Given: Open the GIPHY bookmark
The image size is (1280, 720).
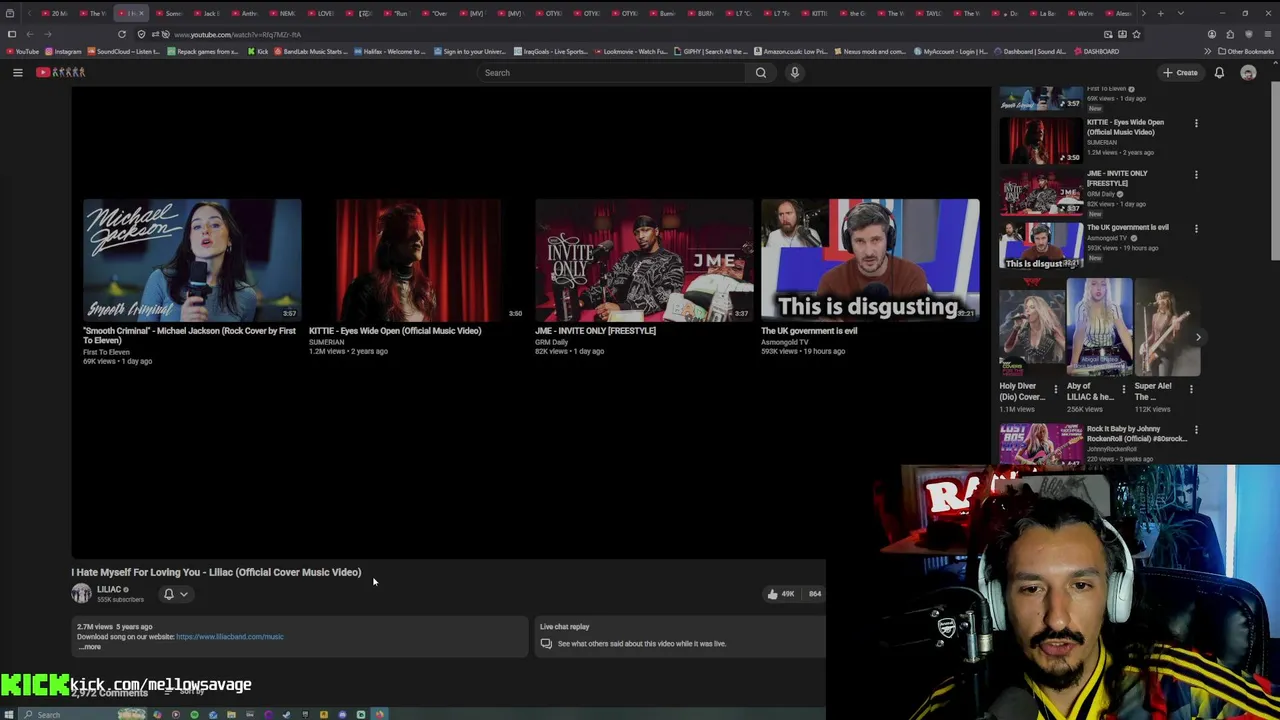Looking at the screenshot, I should 711,51.
